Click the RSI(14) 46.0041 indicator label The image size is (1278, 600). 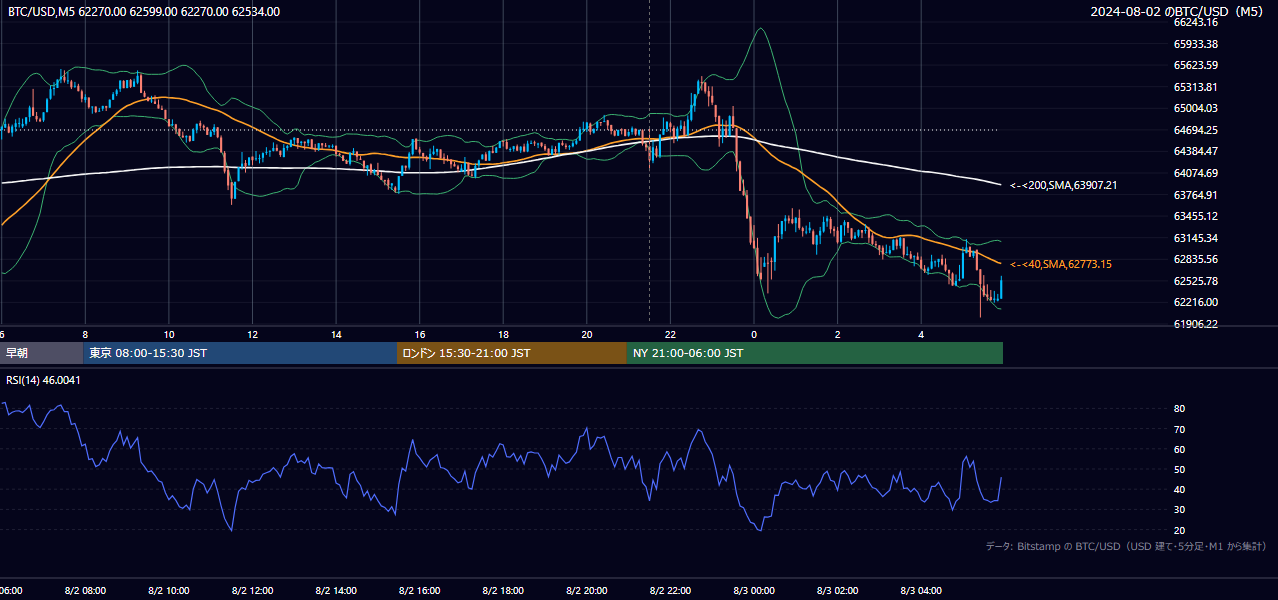(44, 380)
